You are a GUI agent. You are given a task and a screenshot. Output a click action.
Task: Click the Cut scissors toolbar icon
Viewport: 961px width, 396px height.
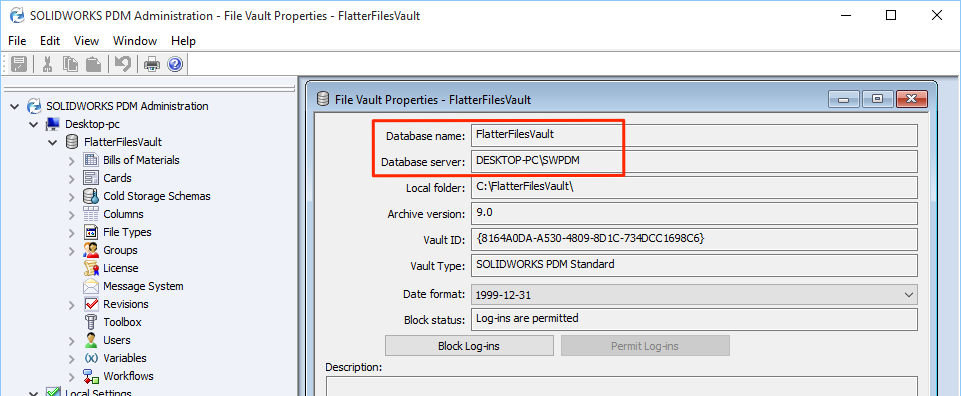coord(47,64)
